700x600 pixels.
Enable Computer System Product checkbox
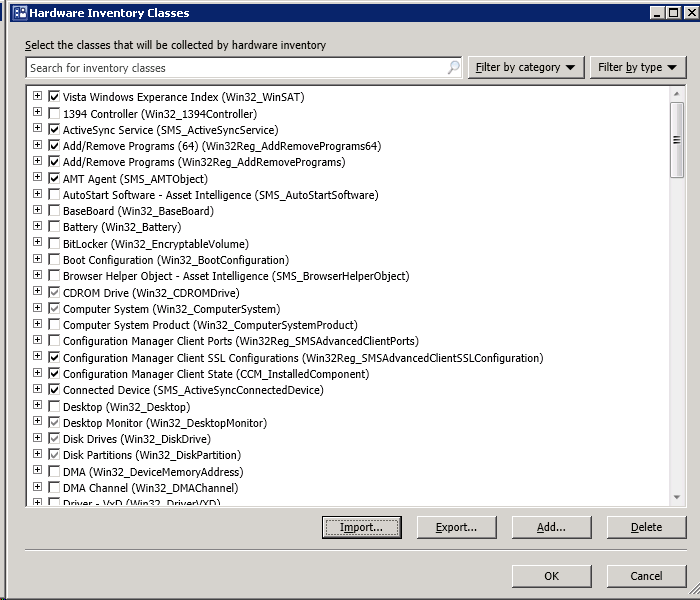[54, 325]
